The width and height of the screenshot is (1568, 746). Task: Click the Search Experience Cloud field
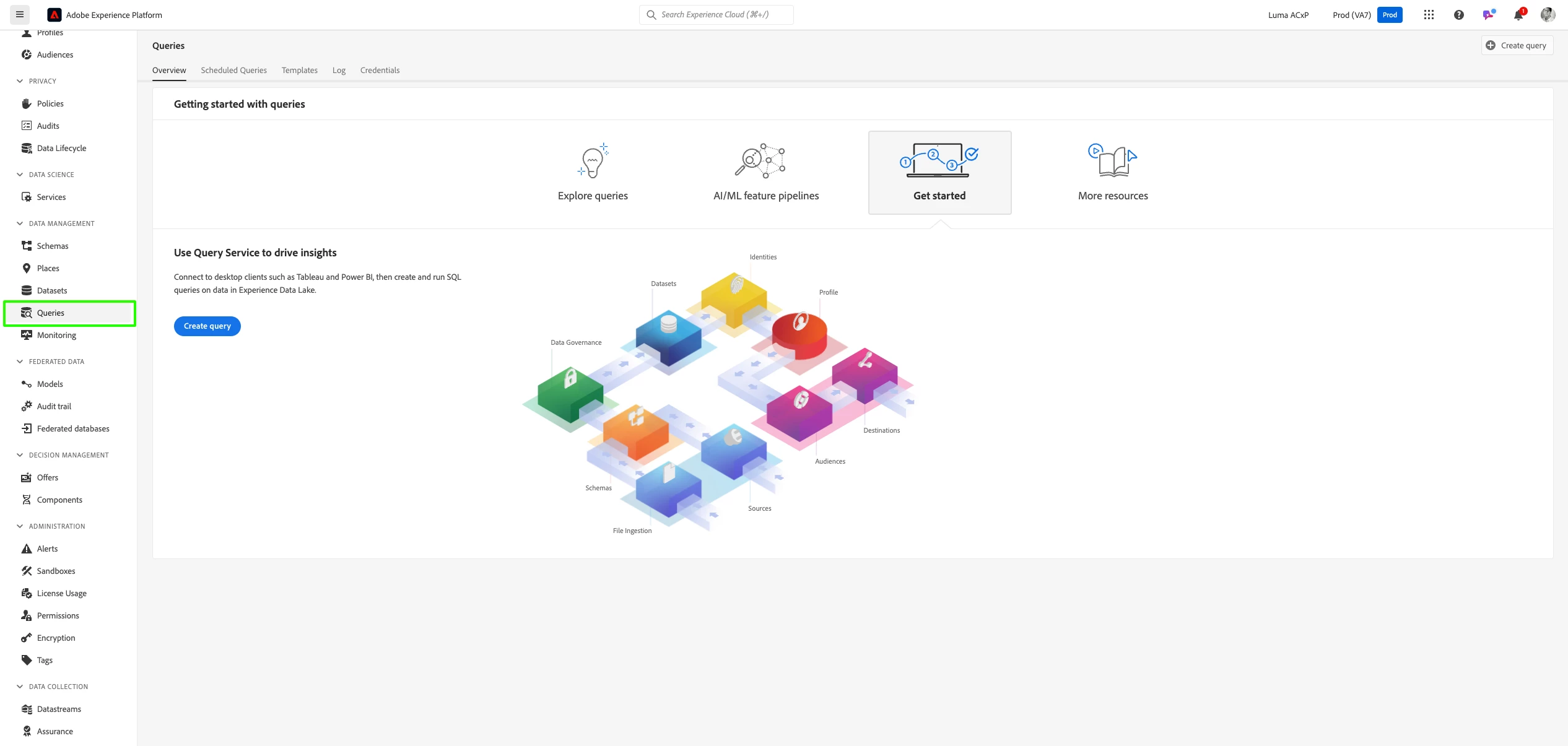(716, 15)
